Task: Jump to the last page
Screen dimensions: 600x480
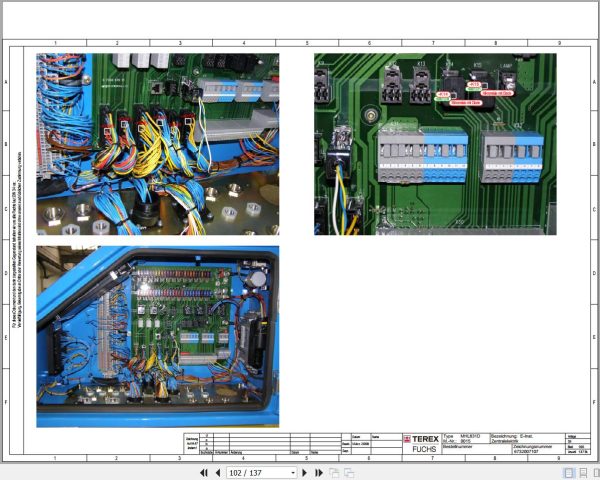Action: tap(319, 473)
